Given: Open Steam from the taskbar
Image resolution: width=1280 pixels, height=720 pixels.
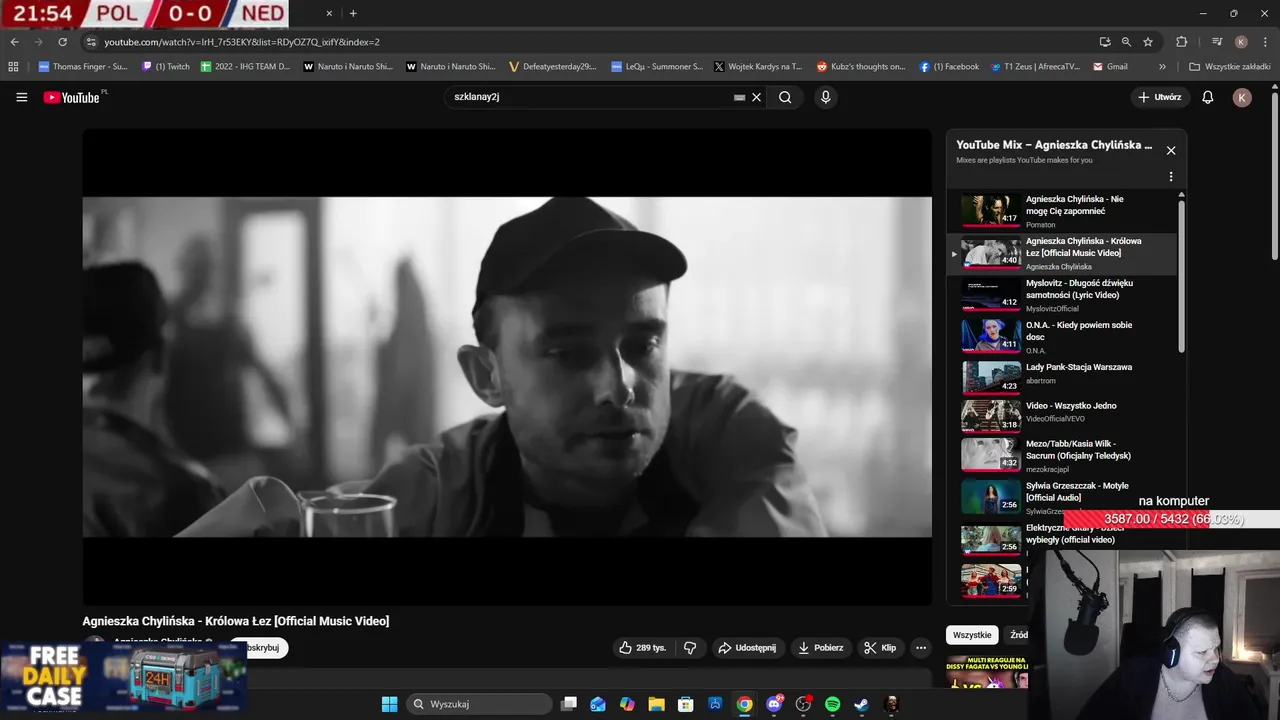Looking at the screenshot, I should pos(861,704).
